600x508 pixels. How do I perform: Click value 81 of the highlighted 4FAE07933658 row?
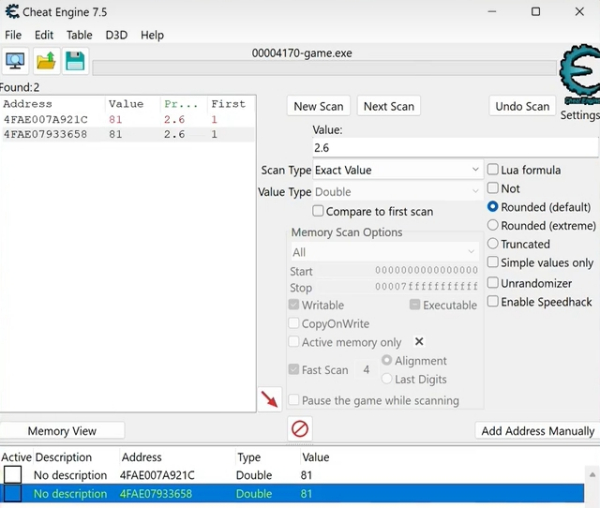click(x=306, y=494)
